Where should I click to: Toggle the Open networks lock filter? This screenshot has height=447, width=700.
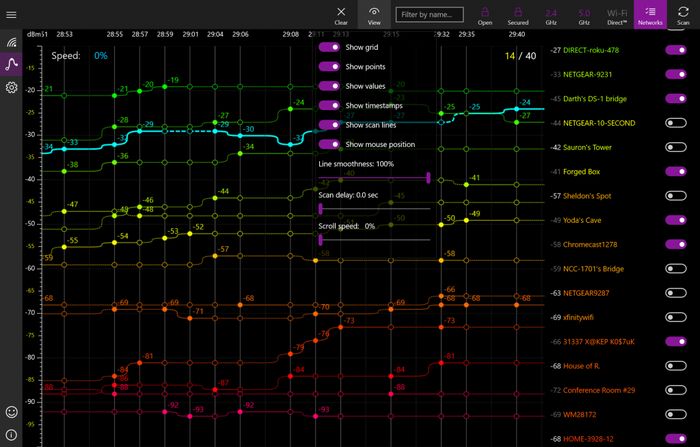(x=485, y=14)
